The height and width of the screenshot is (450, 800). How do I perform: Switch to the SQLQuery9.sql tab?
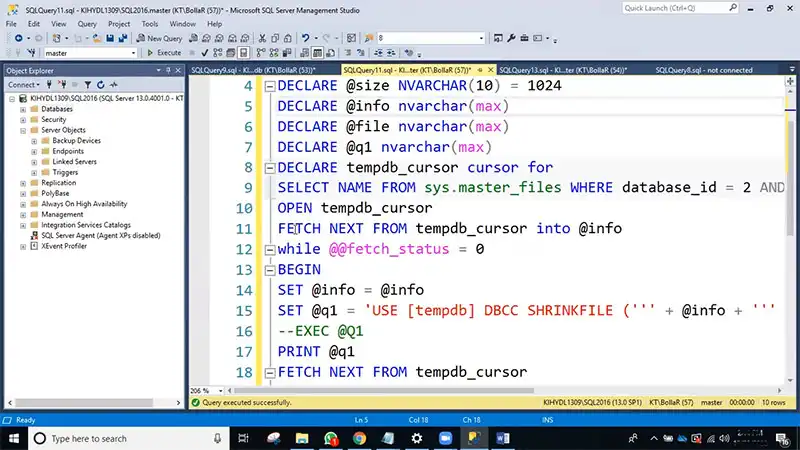[254, 70]
